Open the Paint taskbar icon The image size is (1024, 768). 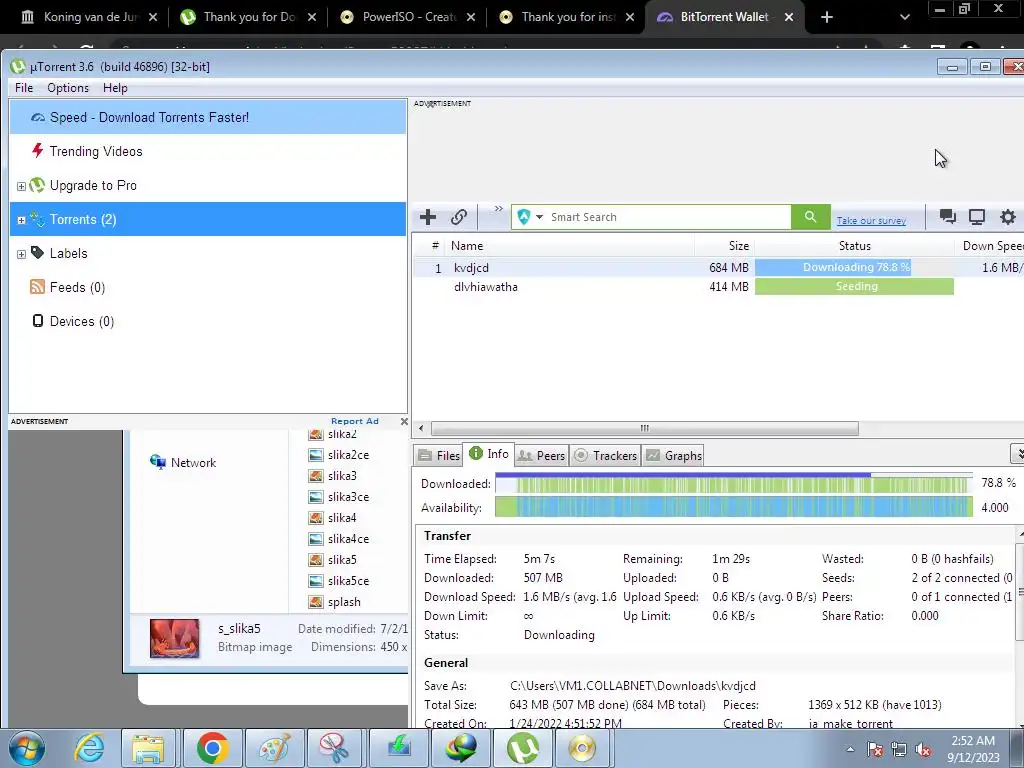(x=274, y=748)
